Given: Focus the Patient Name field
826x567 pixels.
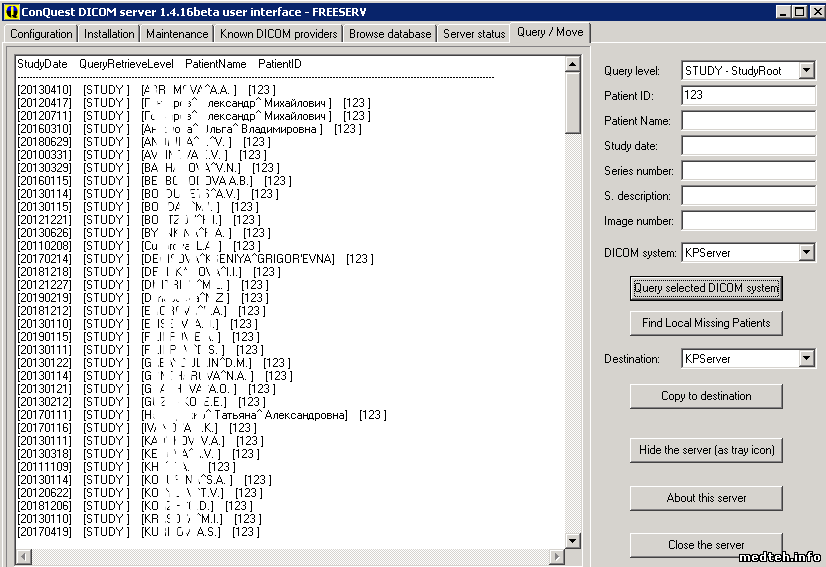Looking at the screenshot, I should (x=748, y=121).
